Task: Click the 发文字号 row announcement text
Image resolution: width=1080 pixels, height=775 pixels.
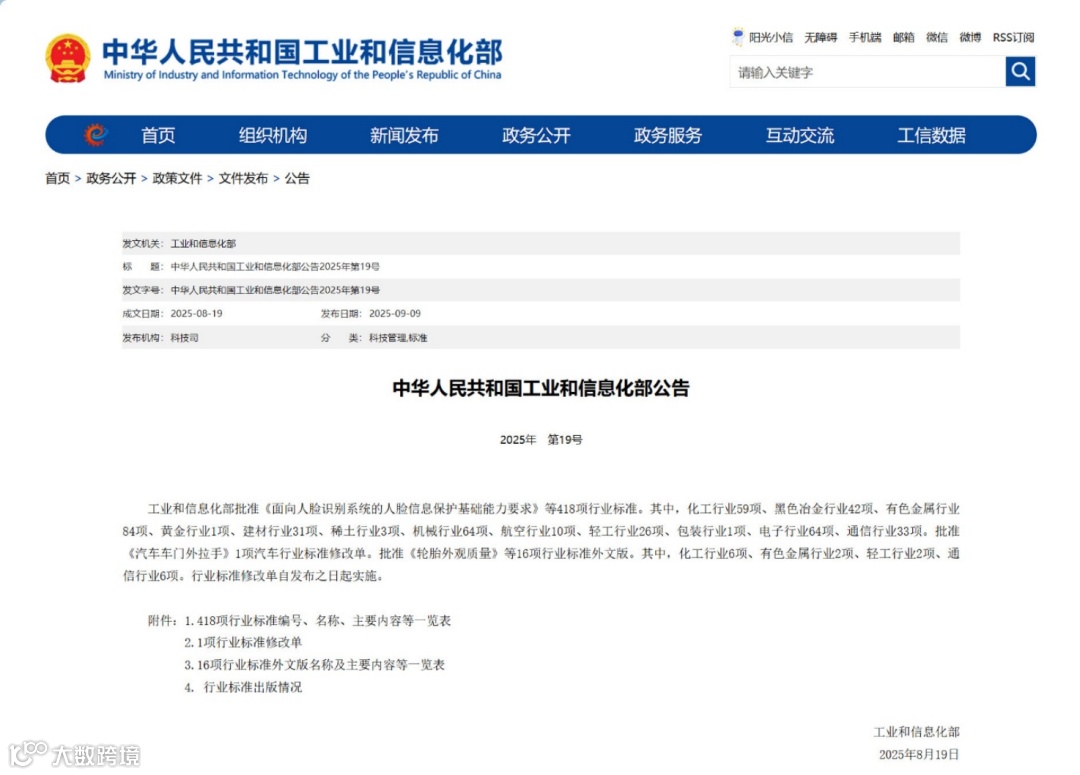Action: point(275,290)
